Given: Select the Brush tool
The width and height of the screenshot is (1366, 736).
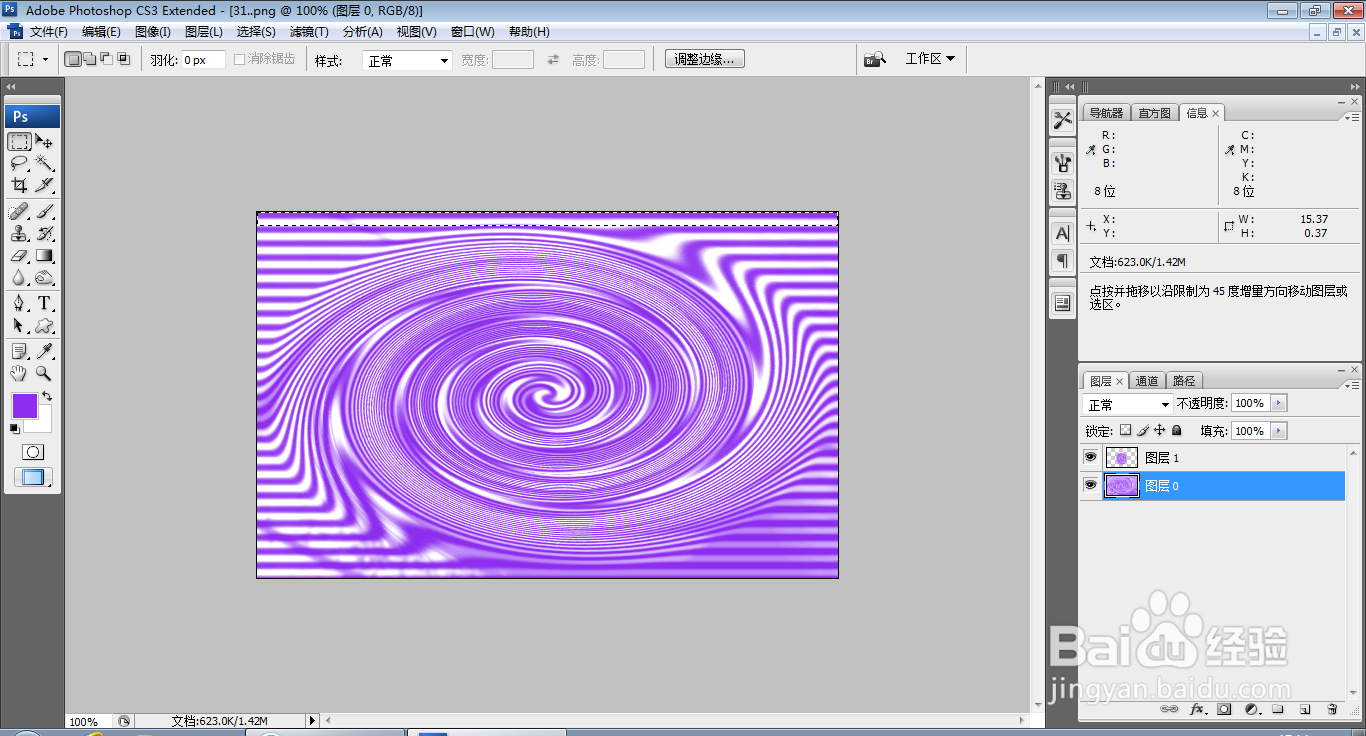Looking at the screenshot, I should pyautogui.click(x=45, y=212).
